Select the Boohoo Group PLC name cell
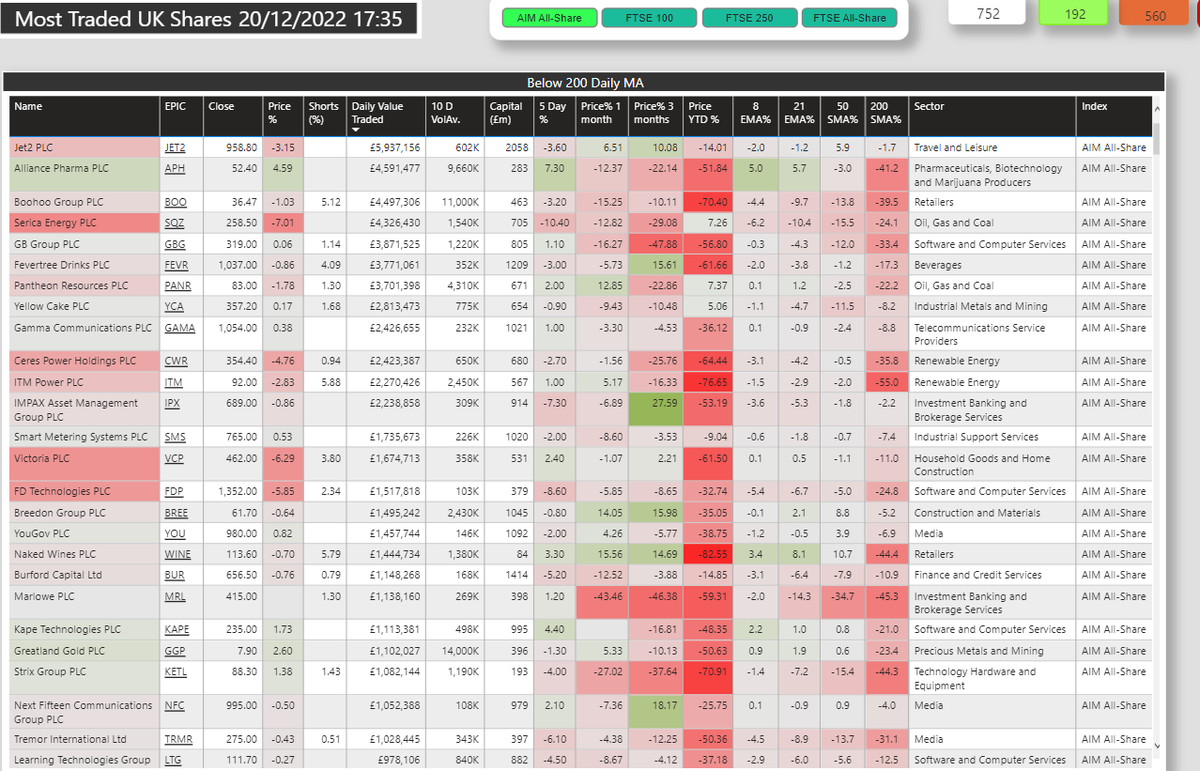 (x=84, y=202)
